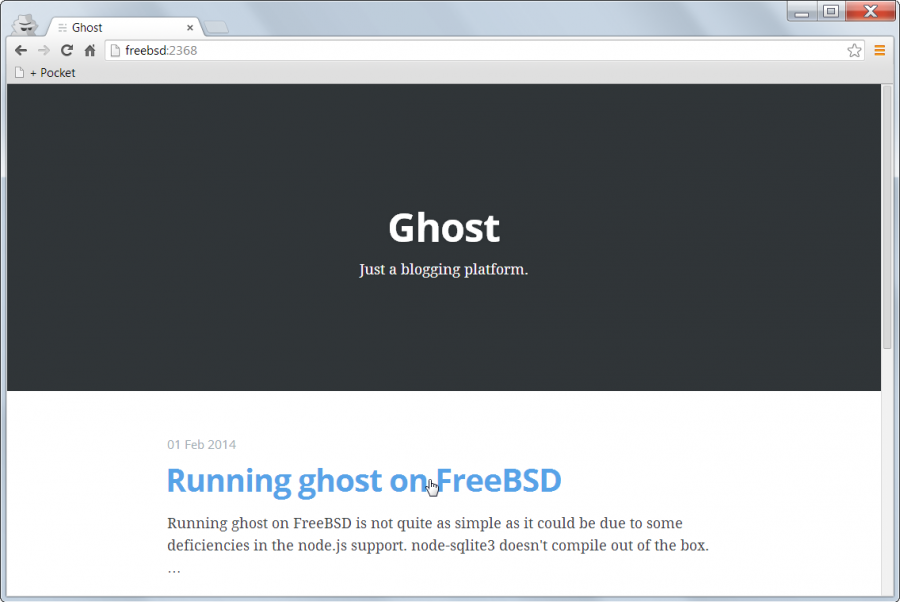
Task: Open the browser home page
Action: [89, 50]
